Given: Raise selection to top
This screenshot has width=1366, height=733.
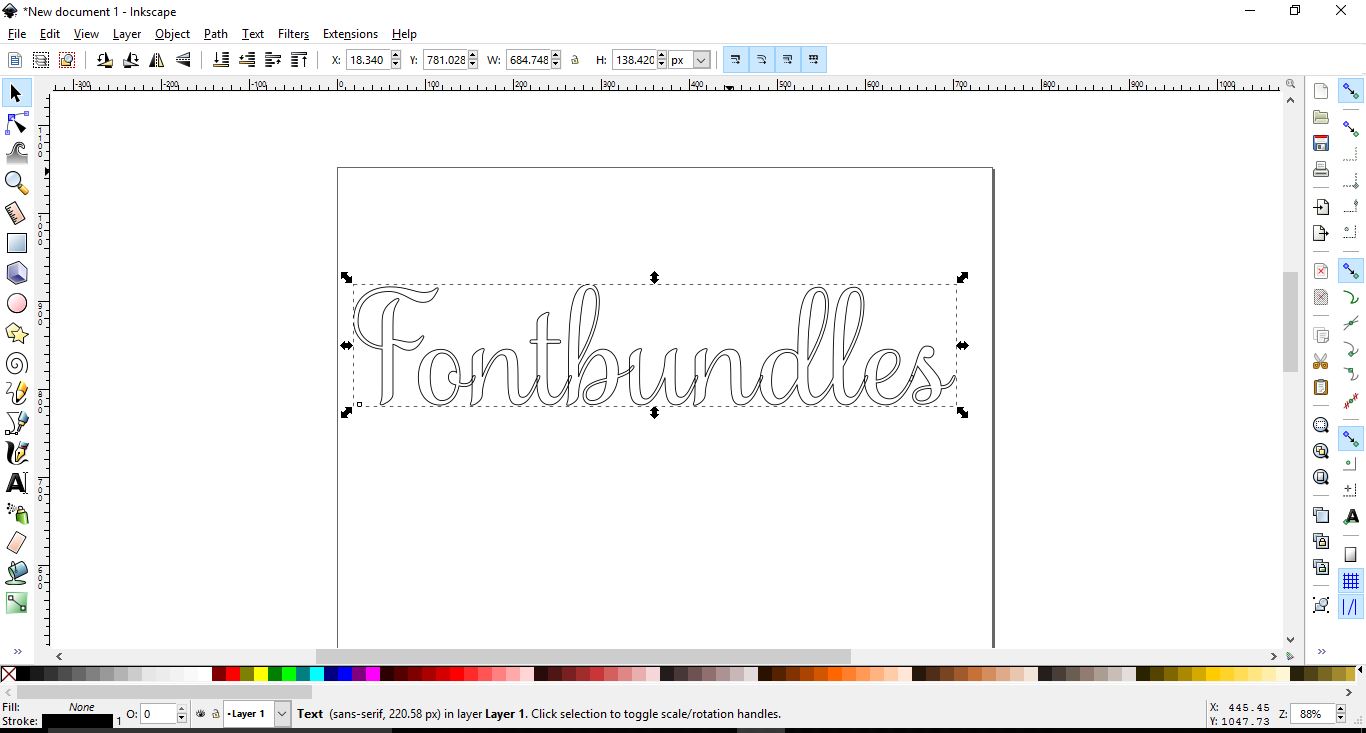Looking at the screenshot, I should pyautogui.click(x=299, y=59).
